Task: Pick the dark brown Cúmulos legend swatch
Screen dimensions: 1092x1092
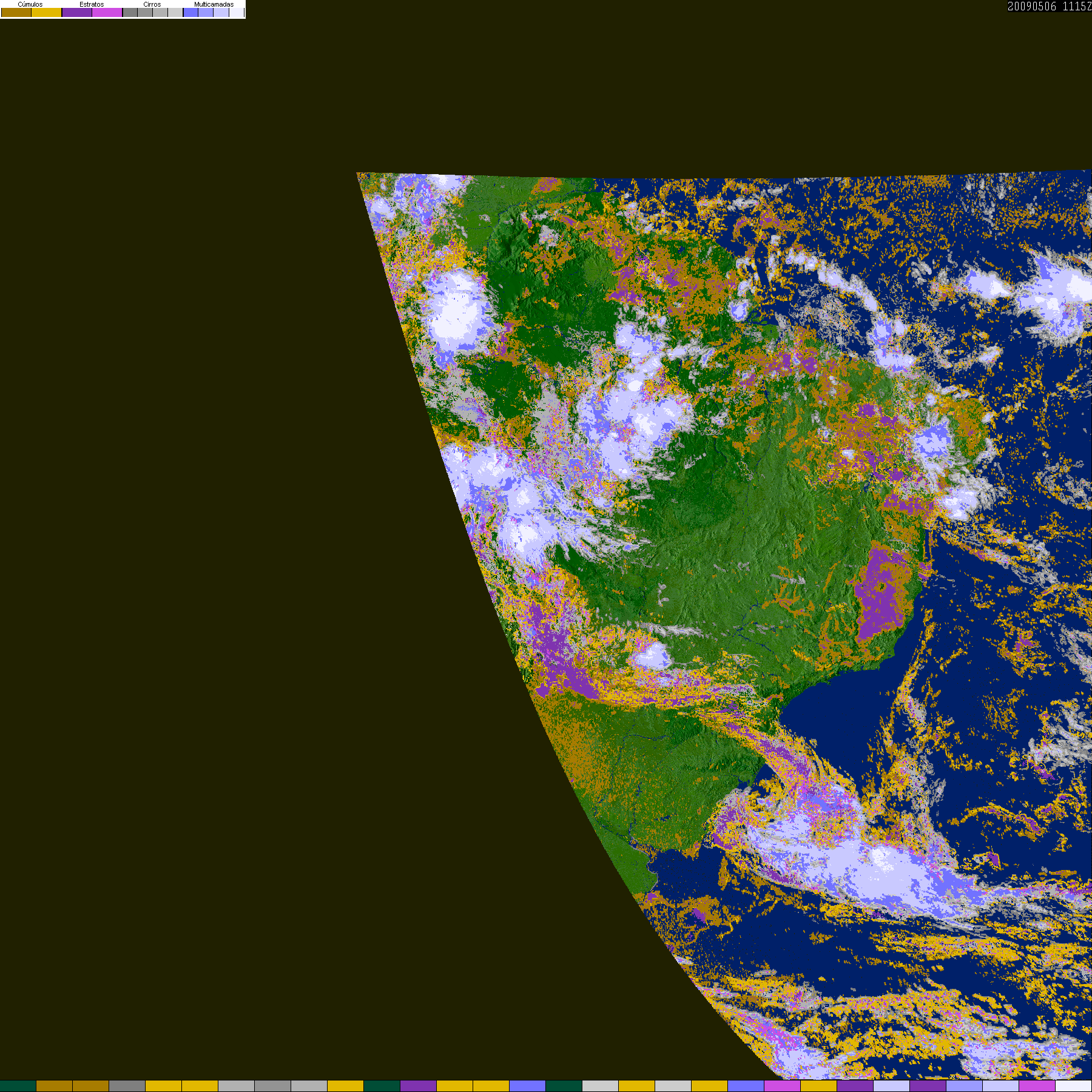Action: [16, 12]
